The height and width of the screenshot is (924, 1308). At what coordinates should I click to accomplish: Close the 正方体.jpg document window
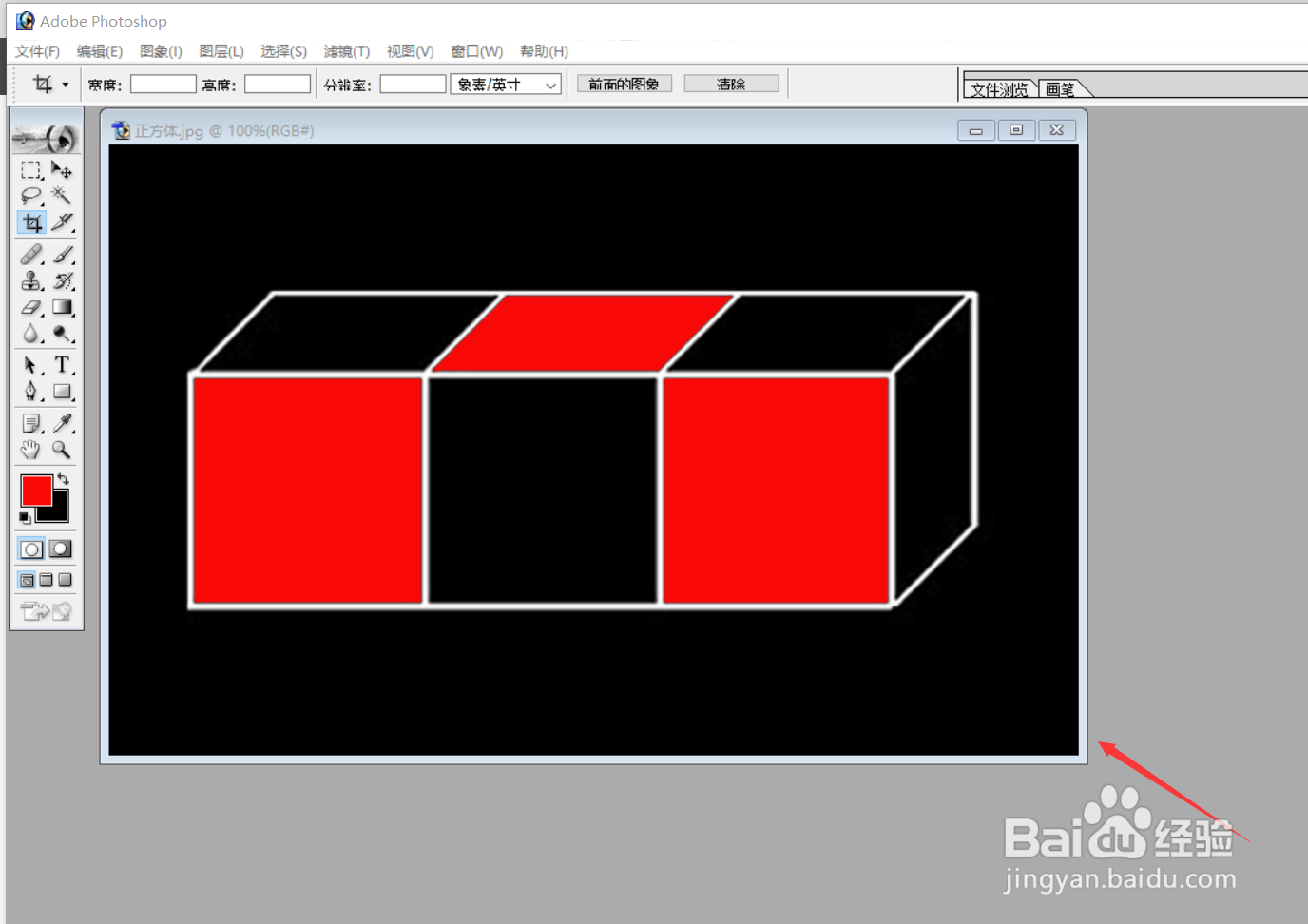coord(1057,130)
